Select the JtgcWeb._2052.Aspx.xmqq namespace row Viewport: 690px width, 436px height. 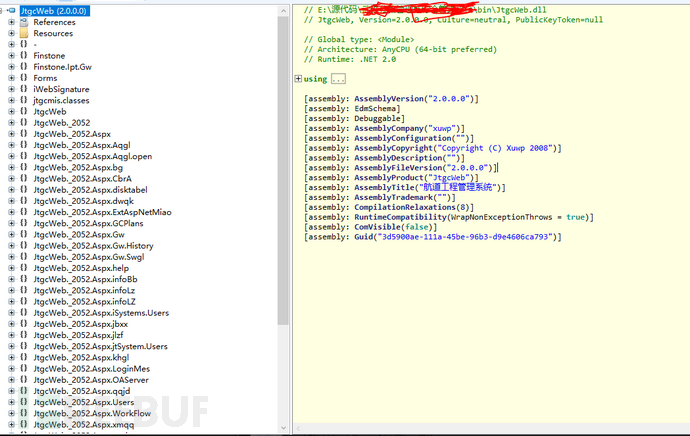tap(84, 425)
